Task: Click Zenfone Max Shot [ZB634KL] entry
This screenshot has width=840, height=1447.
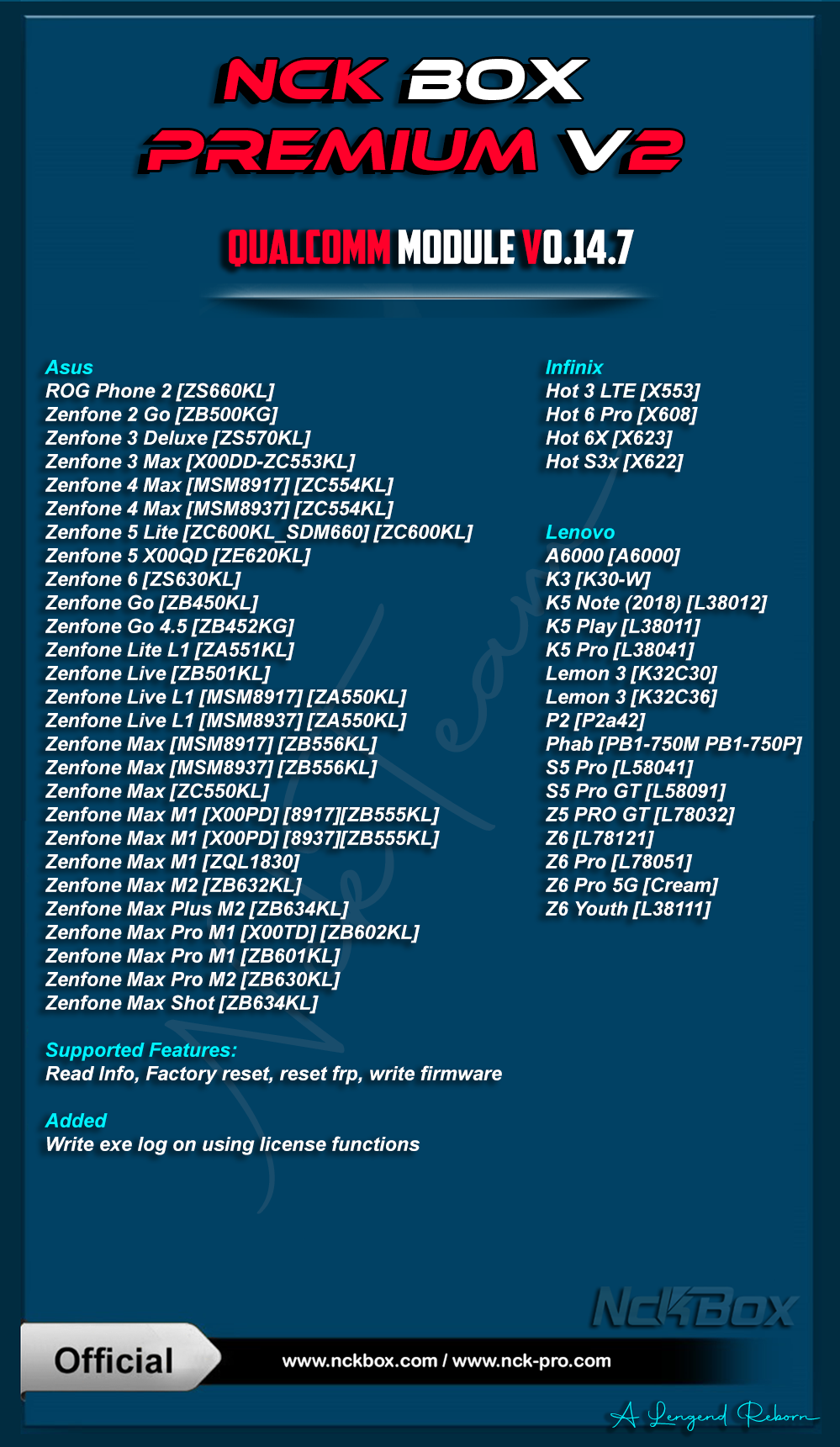Action: (182, 1003)
